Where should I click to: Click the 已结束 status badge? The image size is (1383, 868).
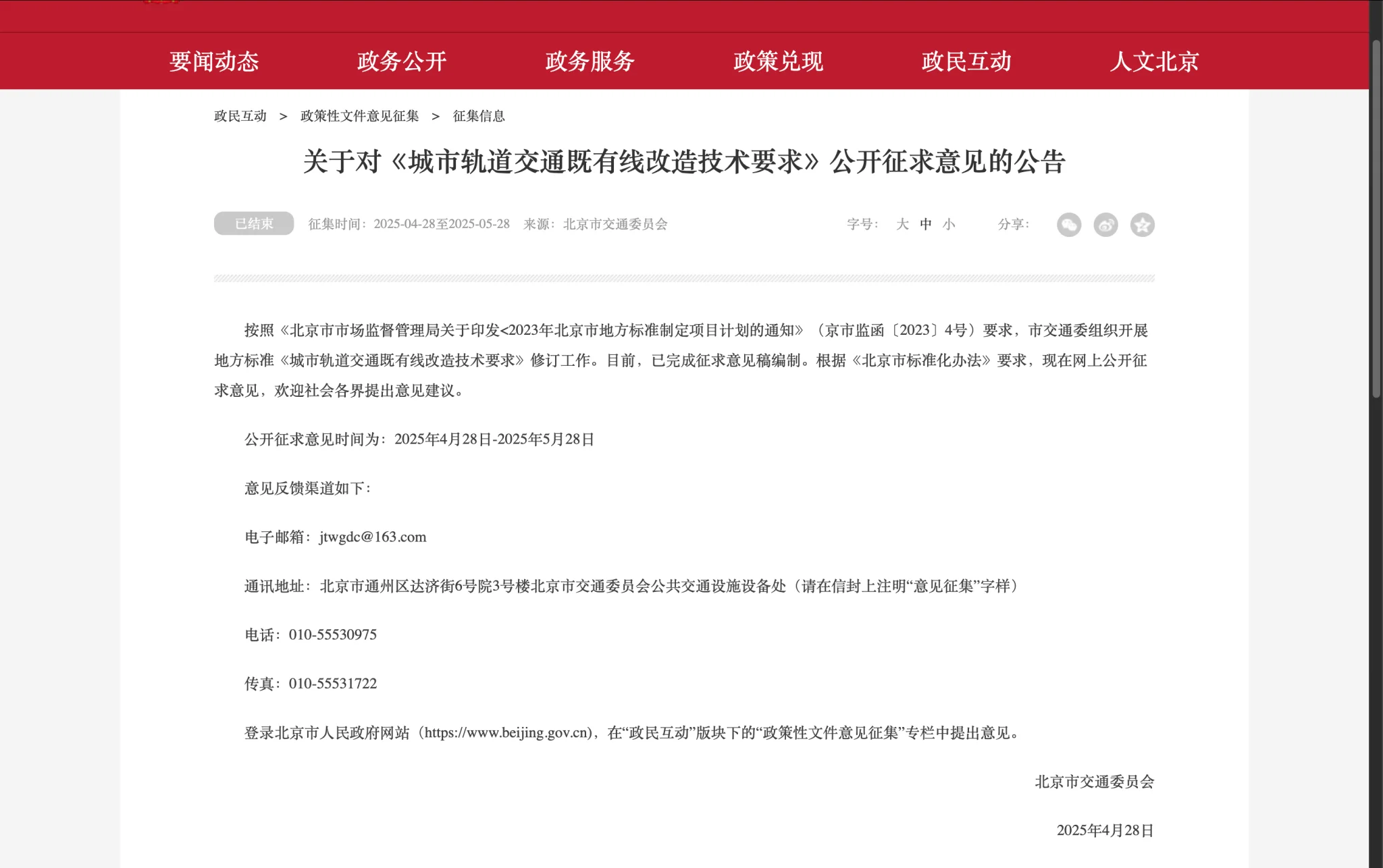[253, 223]
